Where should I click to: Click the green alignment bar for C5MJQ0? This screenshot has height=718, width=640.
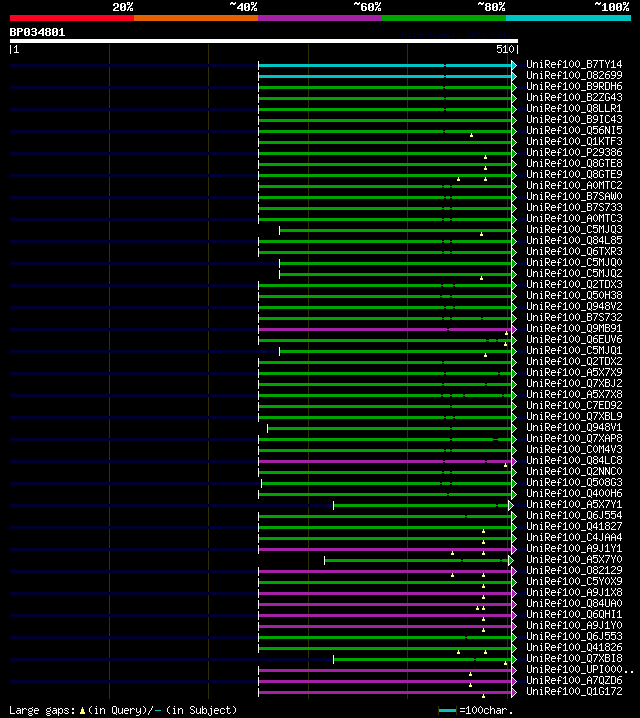coord(396,263)
